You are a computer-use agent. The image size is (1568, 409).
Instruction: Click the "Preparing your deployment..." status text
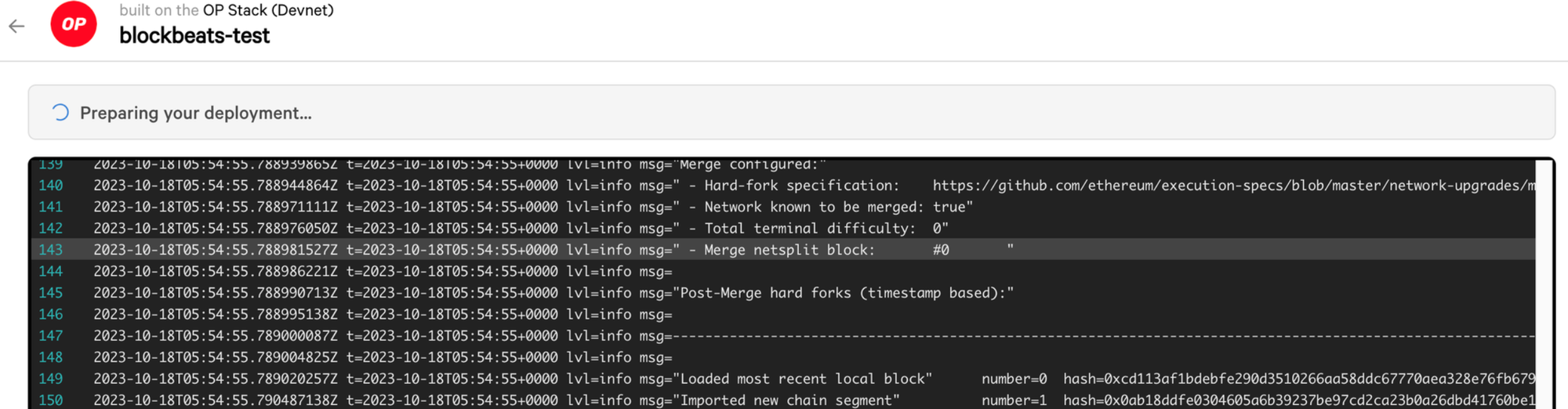click(x=196, y=113)
